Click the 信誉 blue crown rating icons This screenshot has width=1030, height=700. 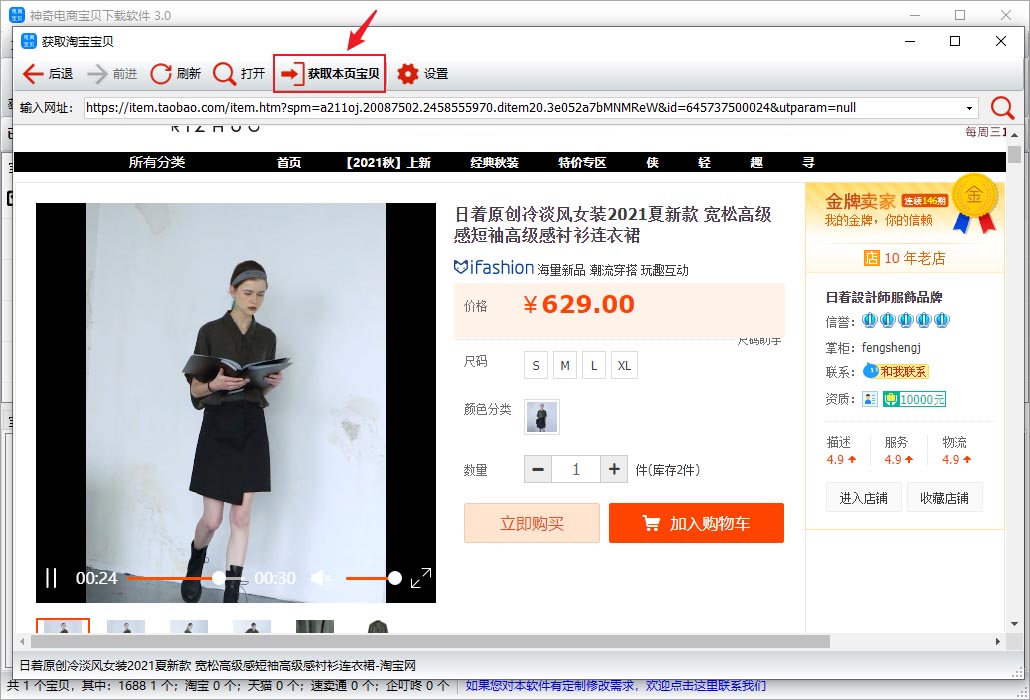pyautogui.click(x=906, y=320)
